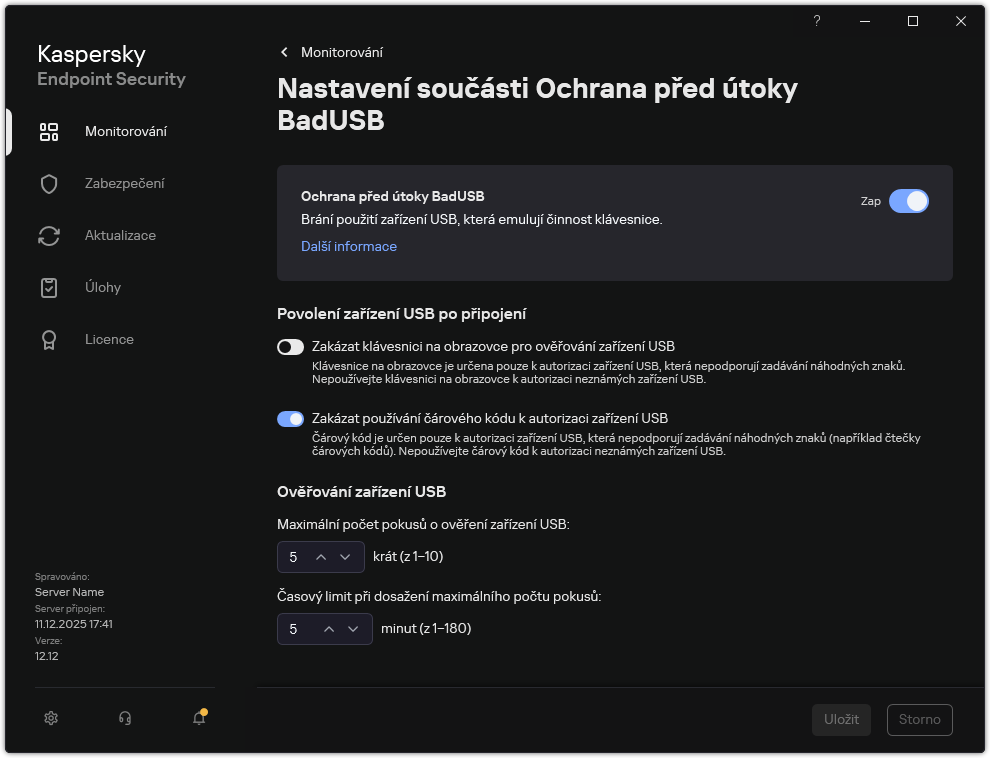Select Úlohy in the navigation menu
This screenshot has width=990, height=758.
tap(103, 287)
